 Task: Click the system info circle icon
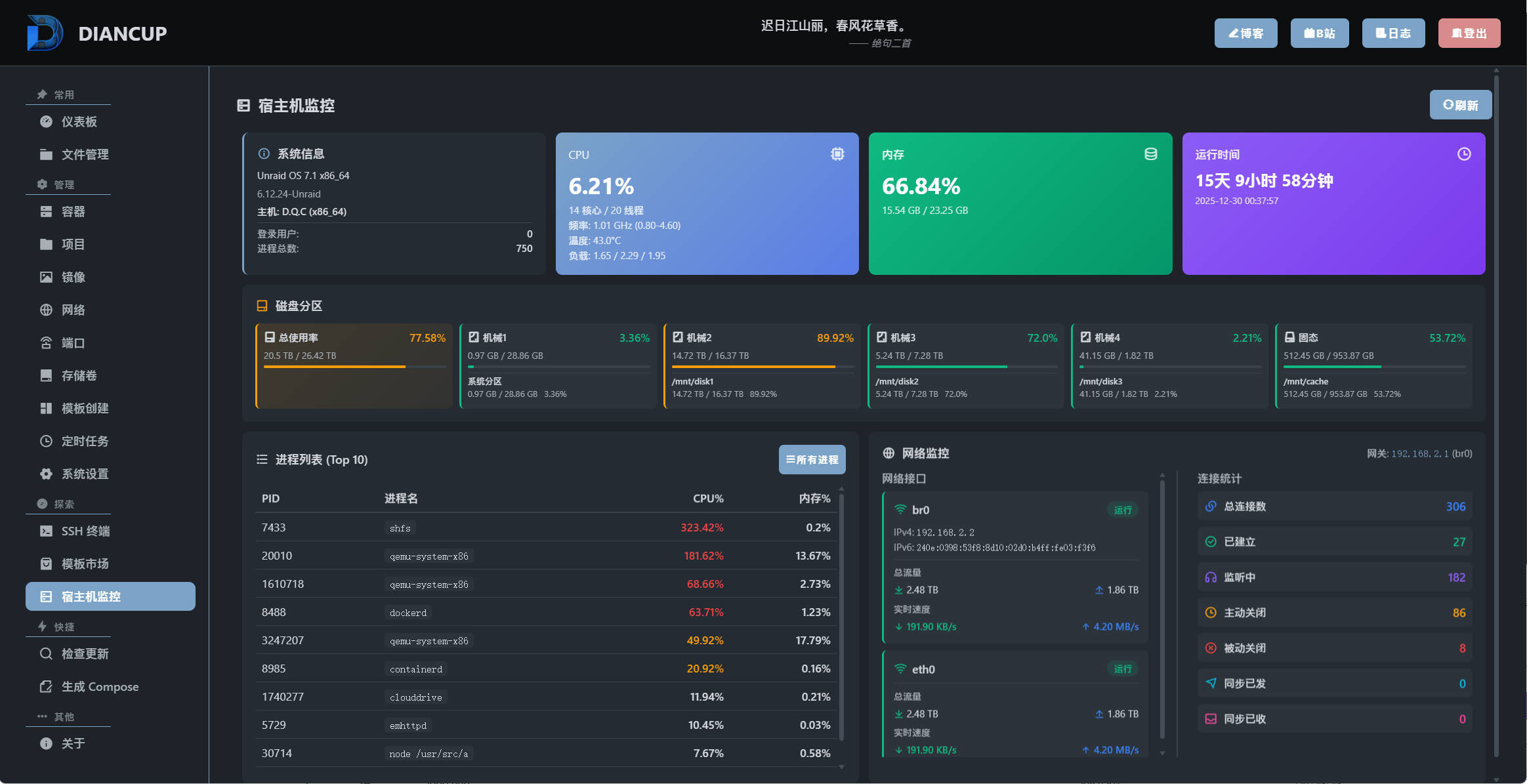pos(264,154)
